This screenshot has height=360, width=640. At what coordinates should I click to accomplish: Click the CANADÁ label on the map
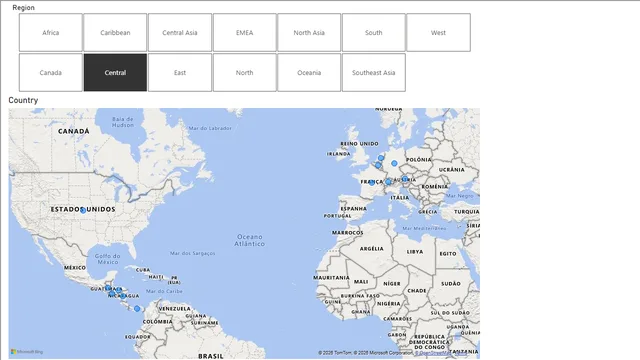point(73,131)
